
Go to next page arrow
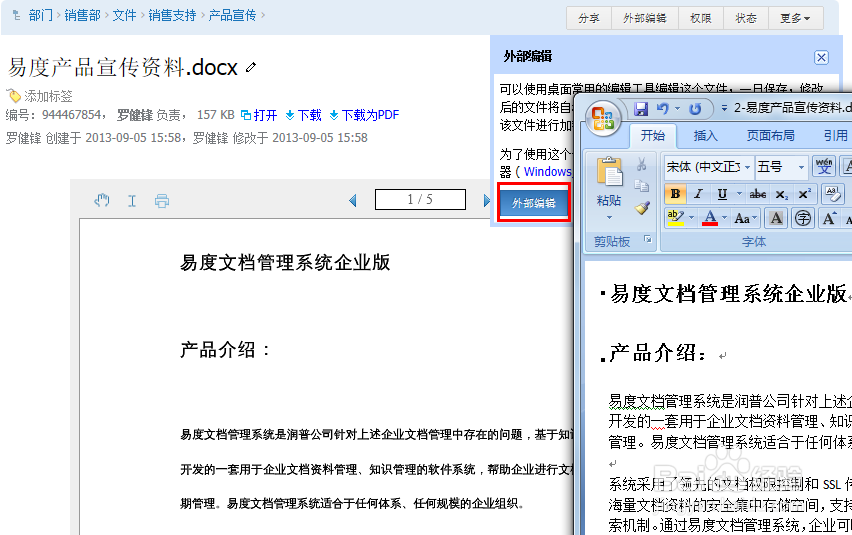tap(486, 200)
